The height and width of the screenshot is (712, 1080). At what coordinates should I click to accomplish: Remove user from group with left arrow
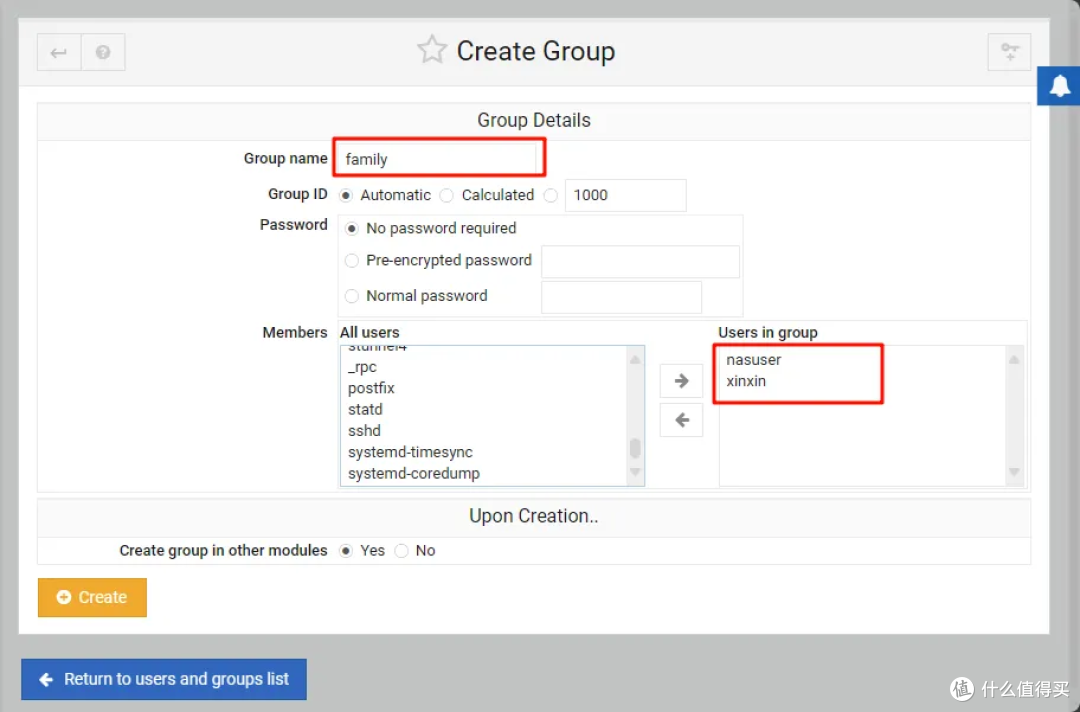pyautogui.click(x=681, y=420)
